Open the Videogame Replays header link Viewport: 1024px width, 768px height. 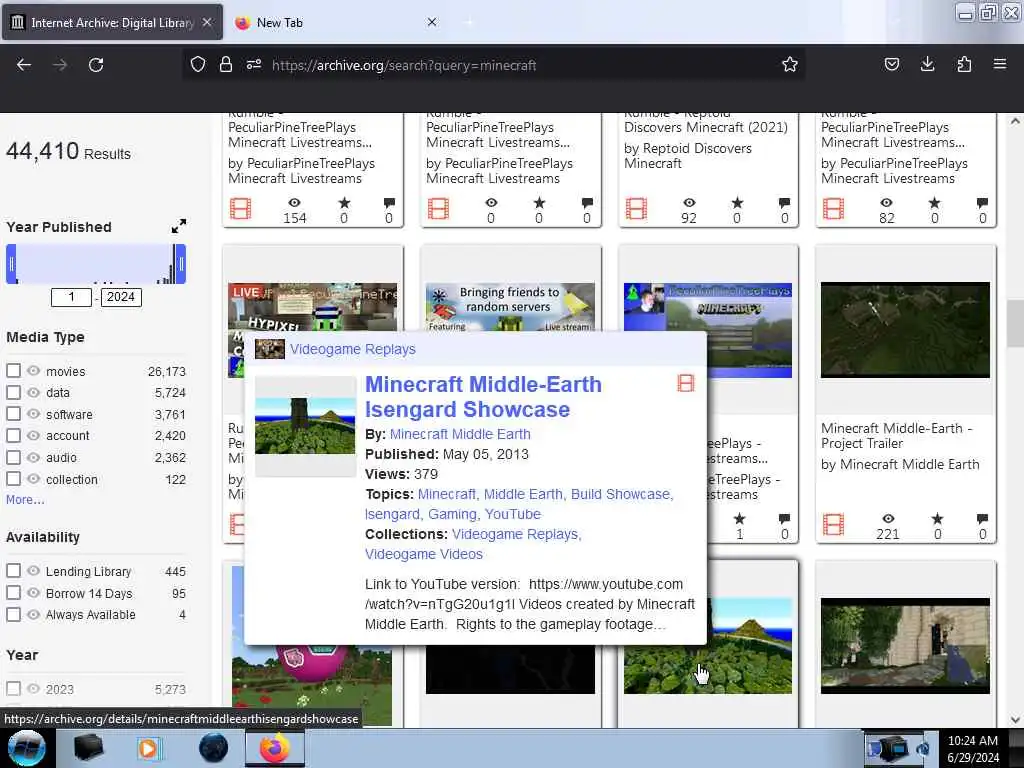click(x=353, y=349)
